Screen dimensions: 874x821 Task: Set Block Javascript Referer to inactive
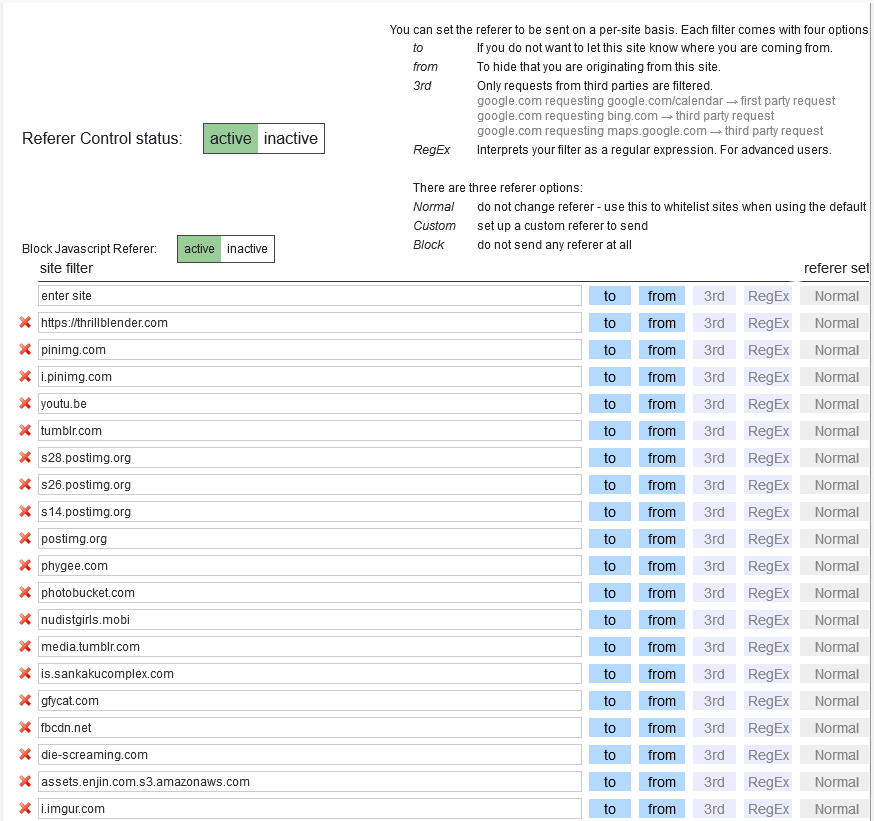(247, 249)
